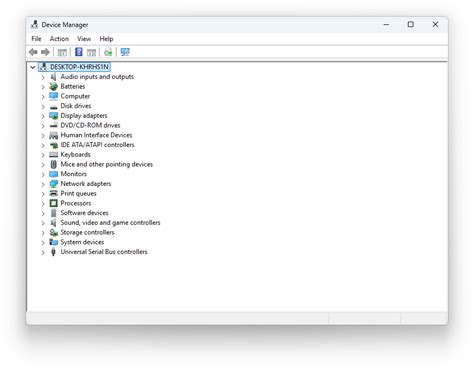474x368 pixels.
Task: Click the Batteries icon
Action: click(53, 86)
